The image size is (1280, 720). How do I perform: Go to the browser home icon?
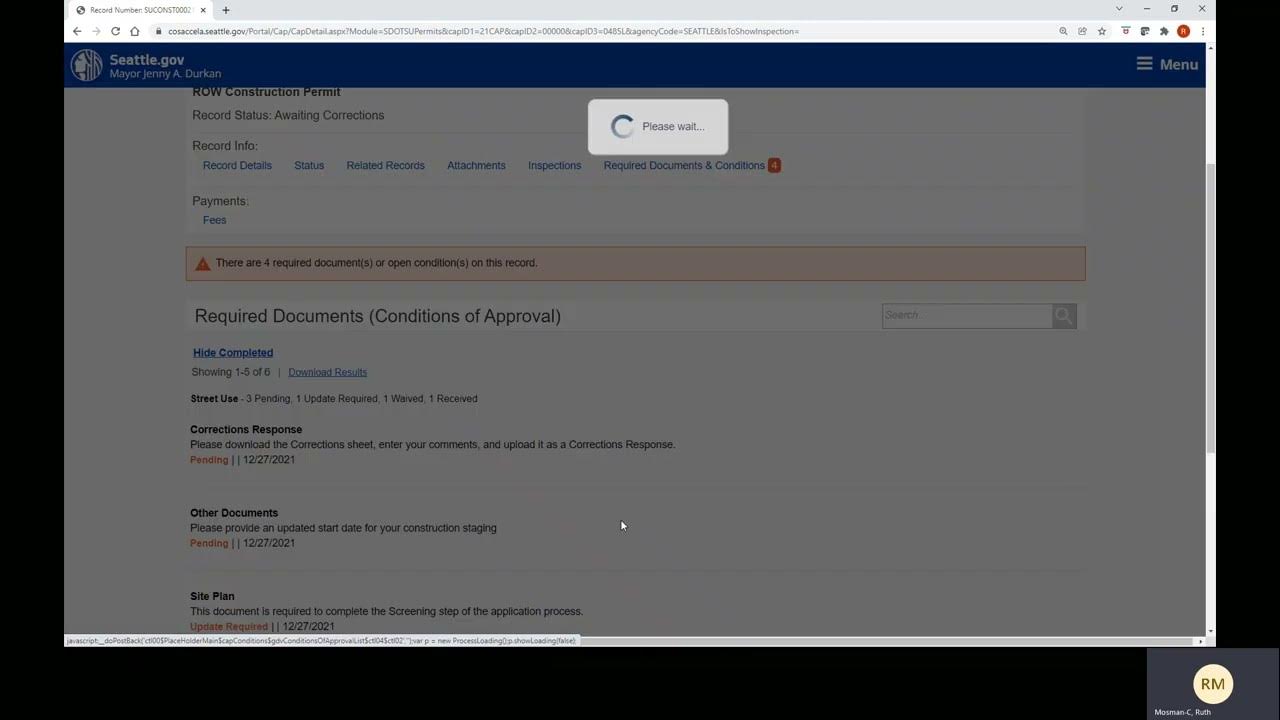(134, 31)
